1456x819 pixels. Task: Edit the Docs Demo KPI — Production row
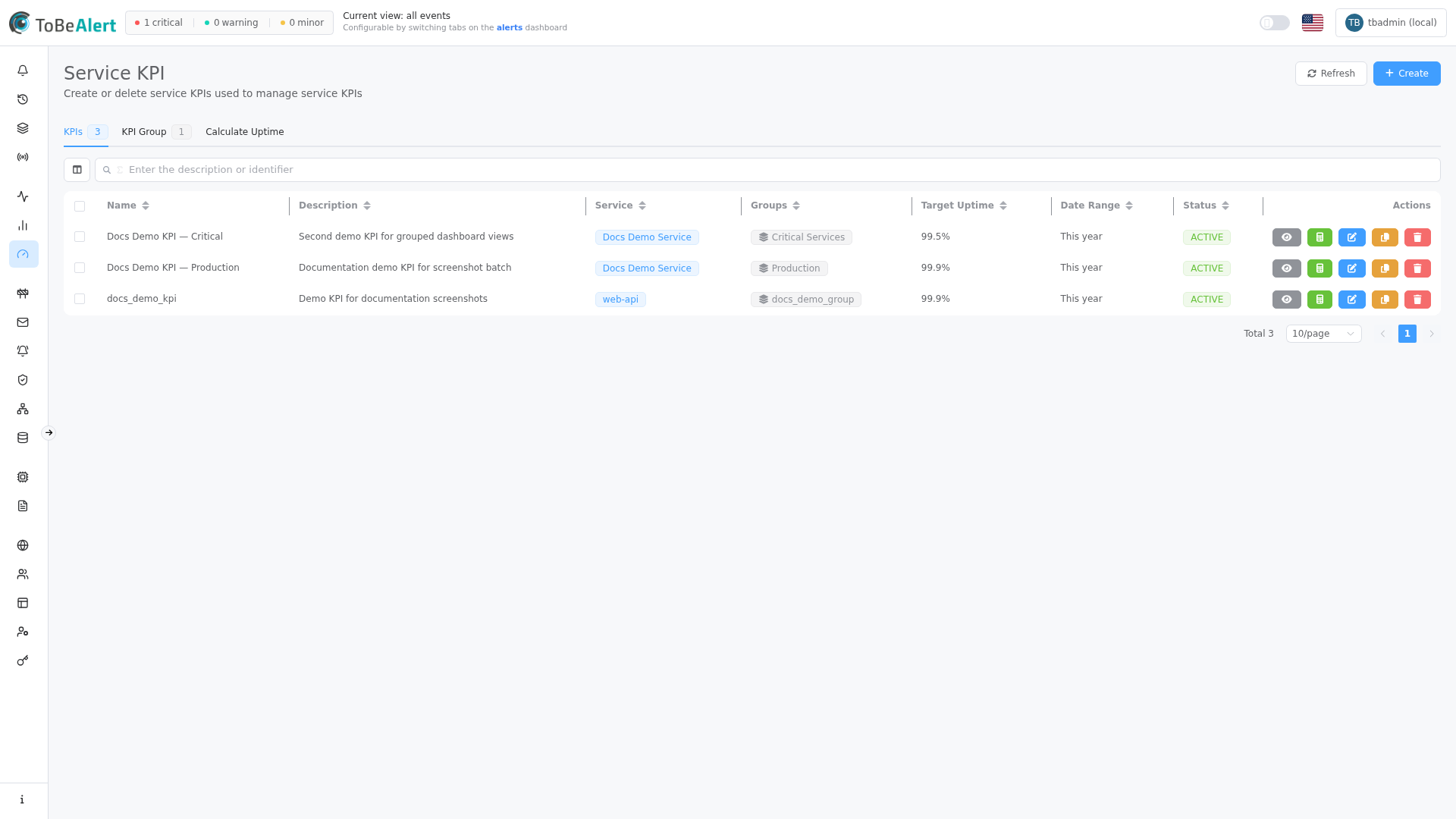pos(1352,268)
